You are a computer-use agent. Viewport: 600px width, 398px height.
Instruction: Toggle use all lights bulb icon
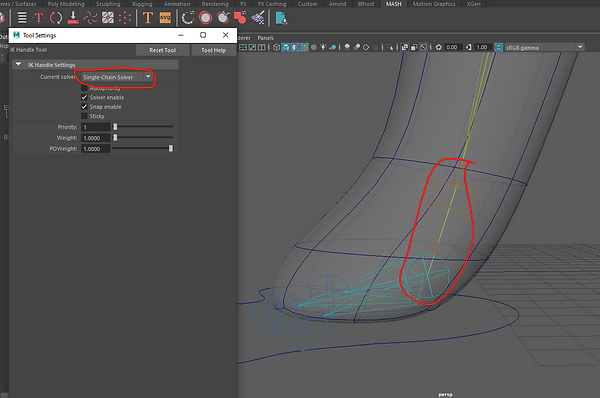coord(323,47)
